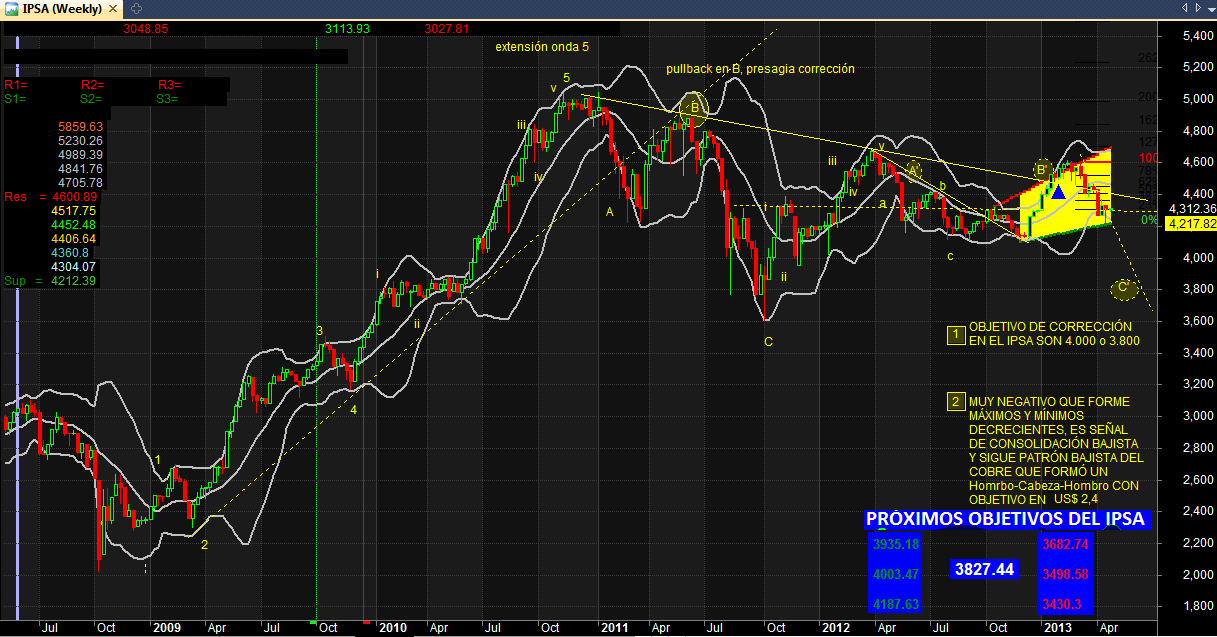Click the IPSA chart icon in the tab
This screenshot has width=1217, height=637.
[12, 8]
